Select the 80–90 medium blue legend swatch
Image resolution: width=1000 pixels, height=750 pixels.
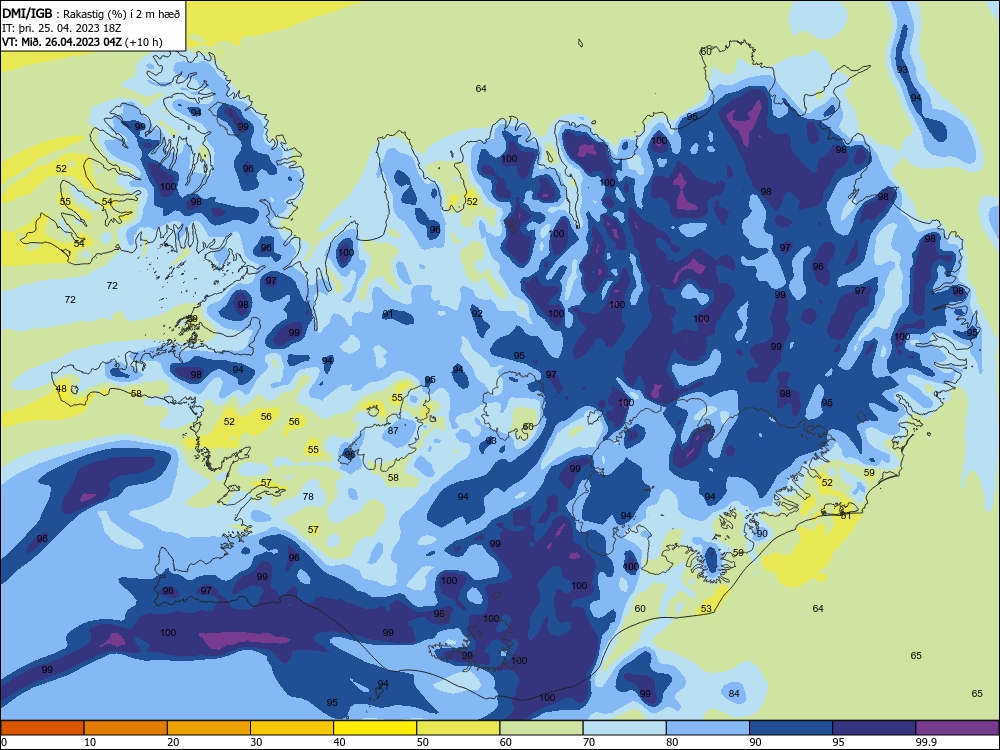pyautogui.click(x=708, y=728)
